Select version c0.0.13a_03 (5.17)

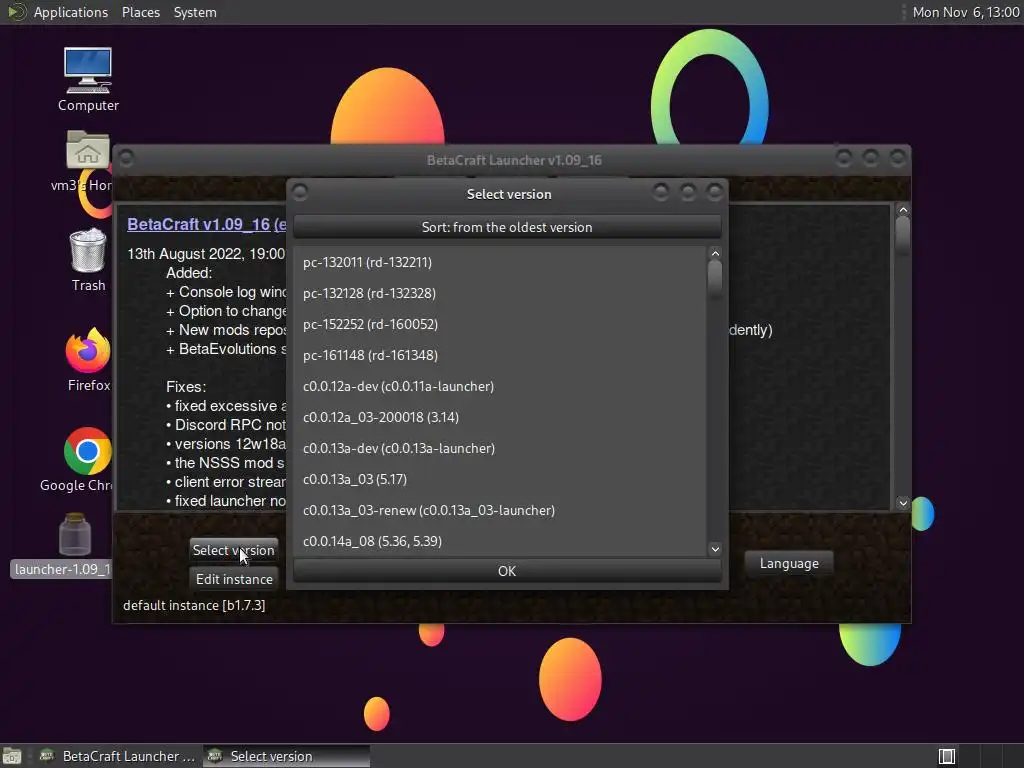(500, 479)
